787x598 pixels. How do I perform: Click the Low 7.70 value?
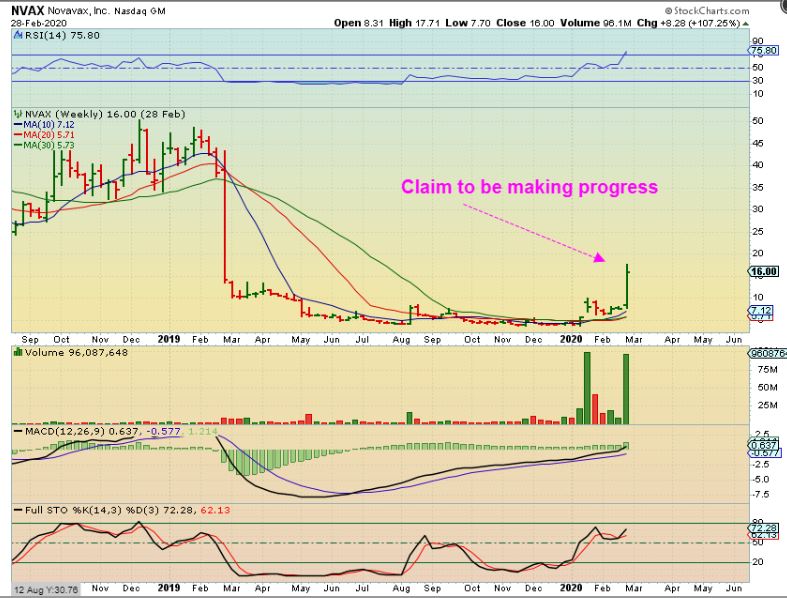click(x=468, y=23)
